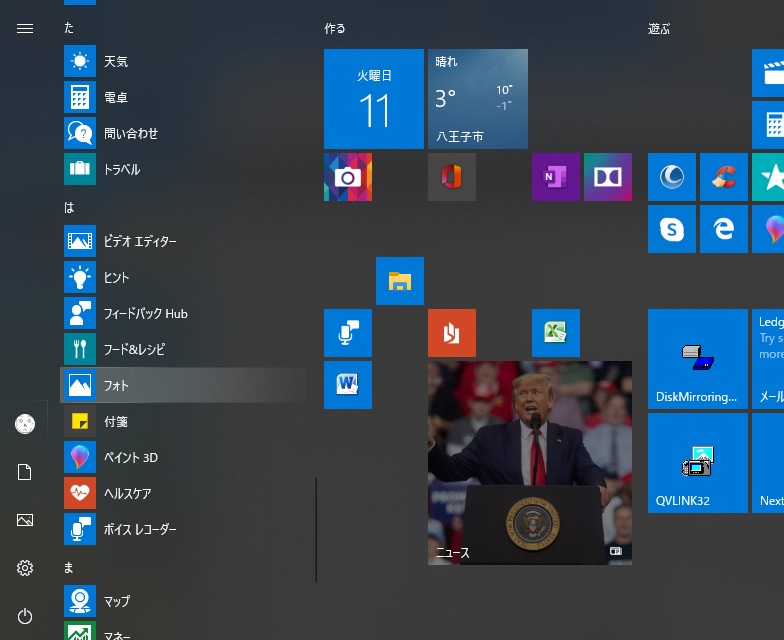The height and width of the screenshot is (640, 784).
Task: Click the voice recorder tile
Action: 348,333
